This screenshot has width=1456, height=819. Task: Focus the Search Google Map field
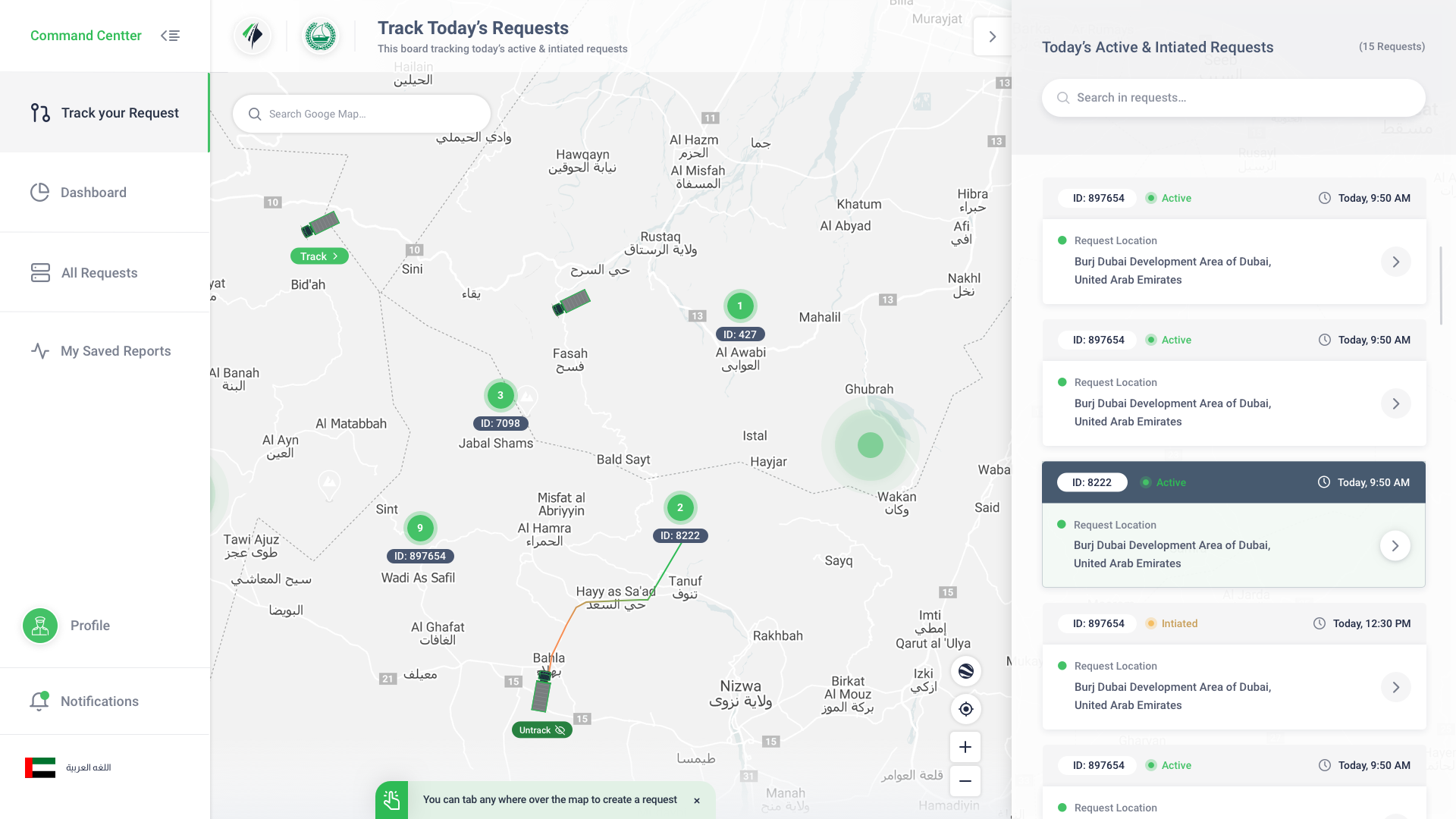362,114
